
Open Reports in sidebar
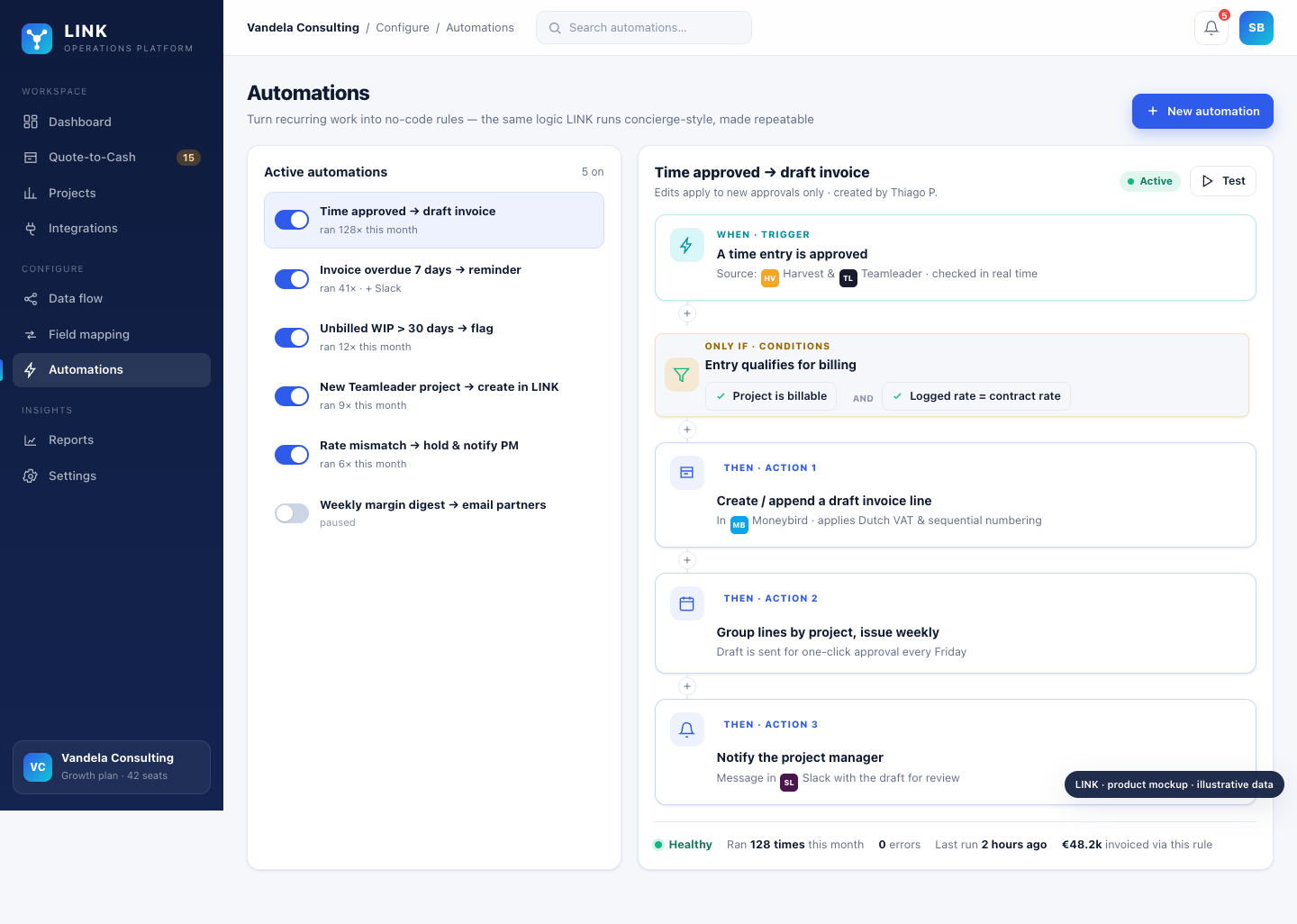[x=112, y=440]
